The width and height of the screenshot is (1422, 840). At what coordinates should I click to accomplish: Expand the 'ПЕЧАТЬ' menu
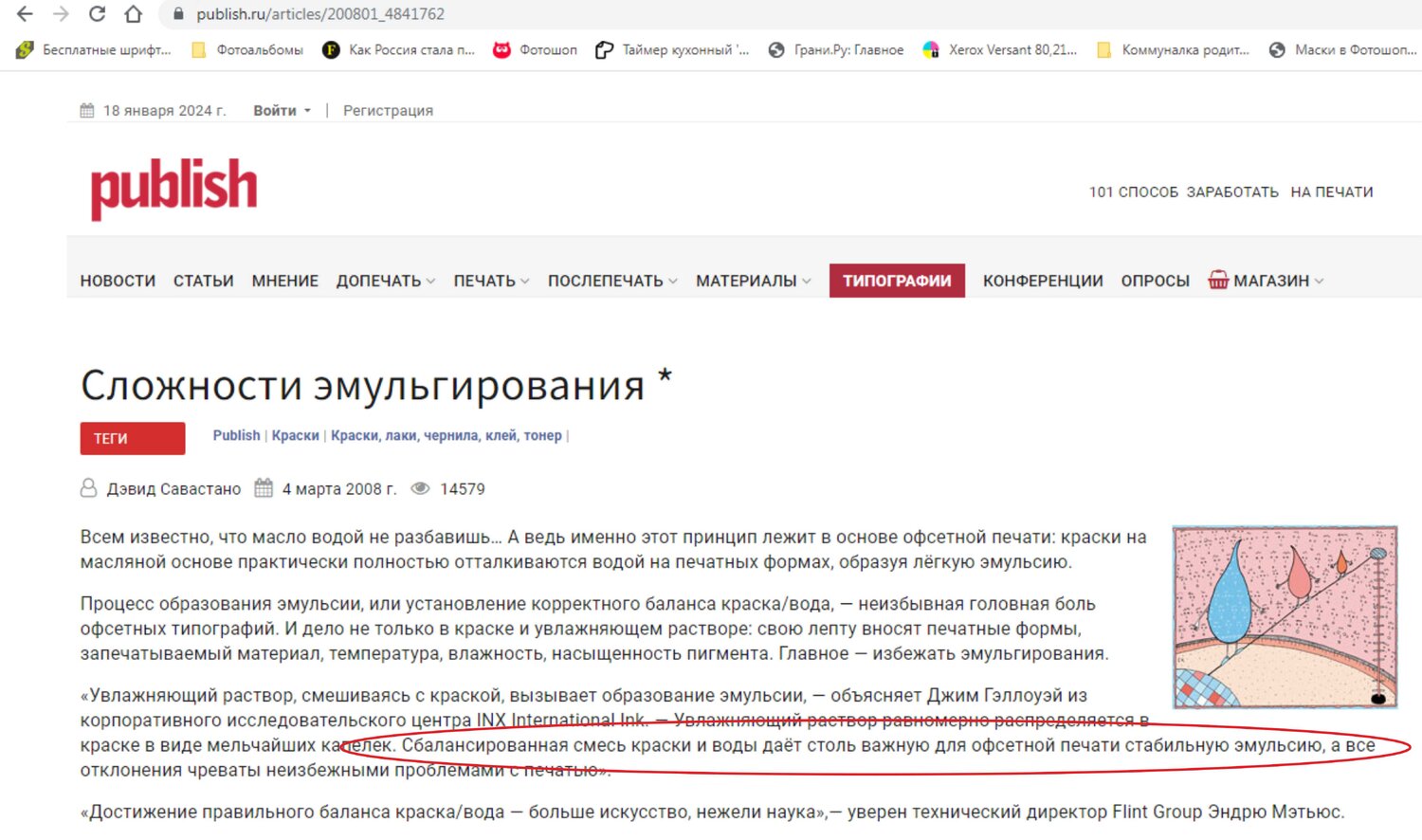tap(491, 282)
